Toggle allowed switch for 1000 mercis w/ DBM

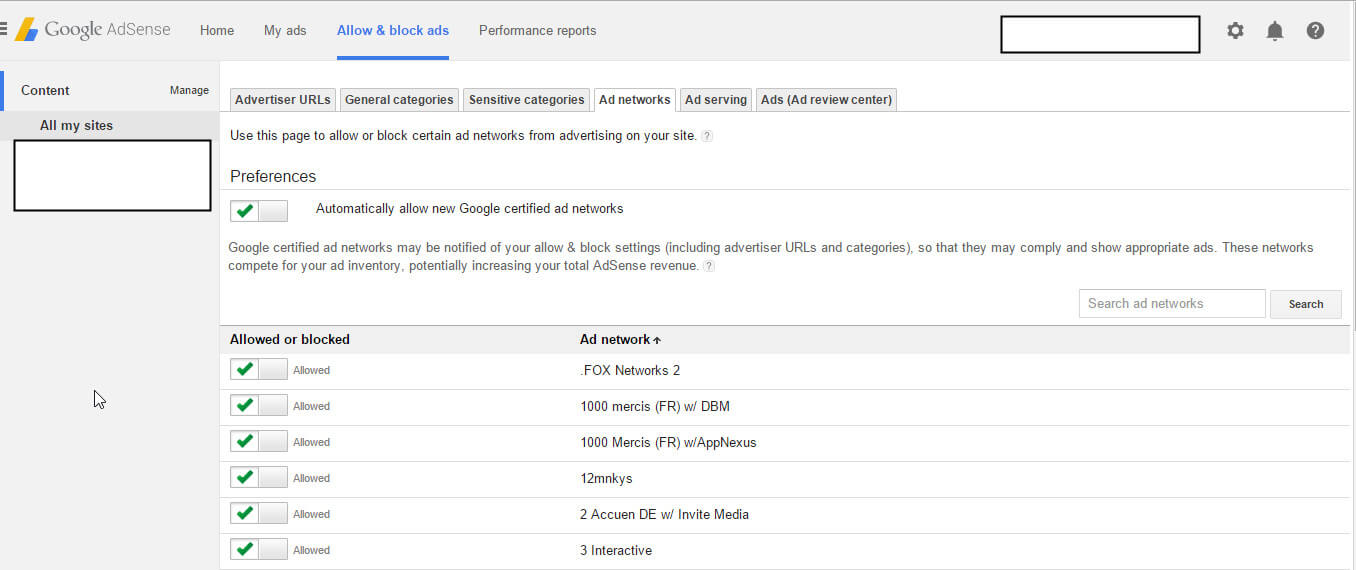pyautogui.click(x=259, y=406)
